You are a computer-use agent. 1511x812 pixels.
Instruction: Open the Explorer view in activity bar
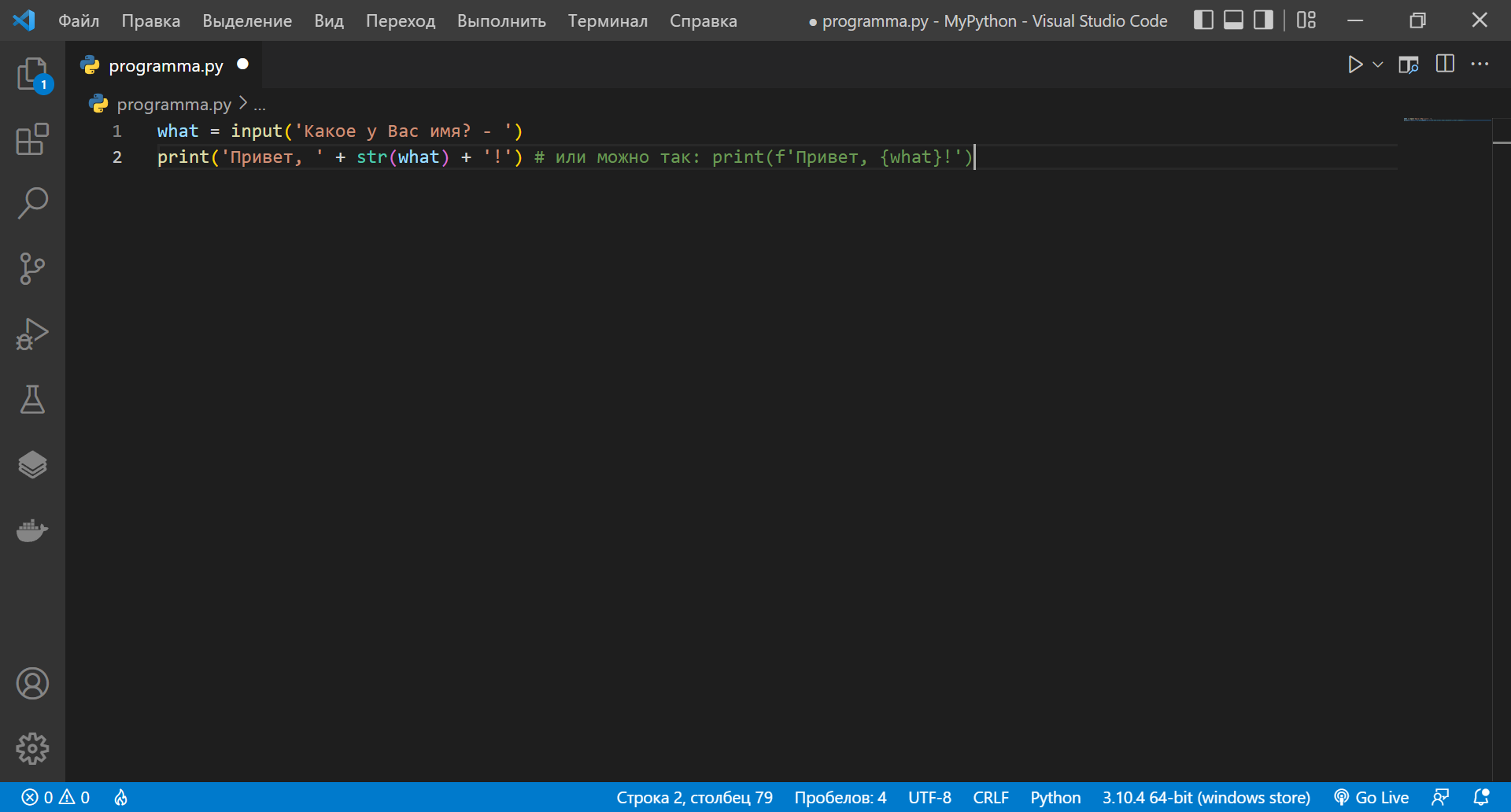32,75
